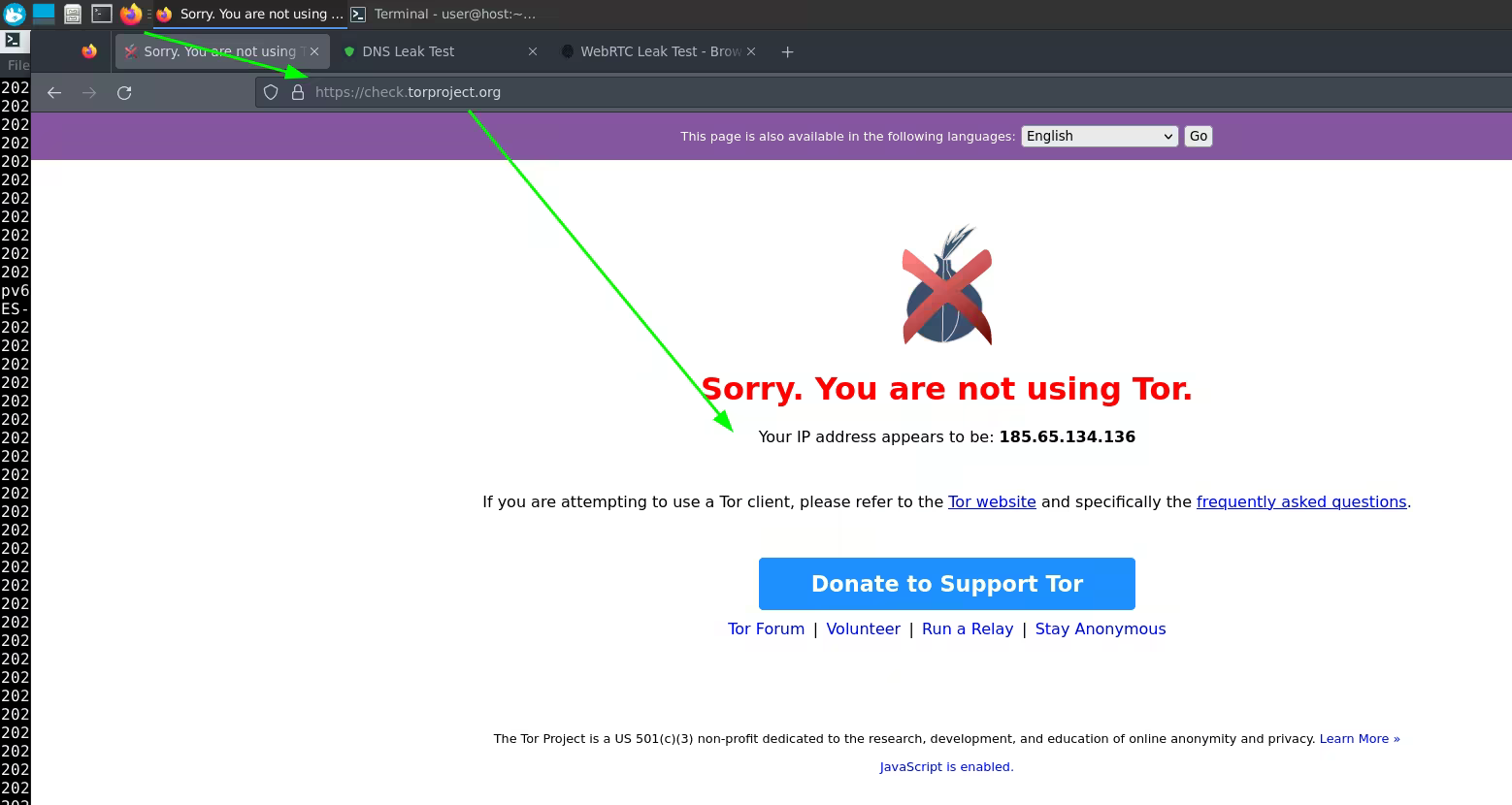Click the padlock site security icon
Image resolution: width=1512 pixels, height=805 pixels.
point(298,92)
